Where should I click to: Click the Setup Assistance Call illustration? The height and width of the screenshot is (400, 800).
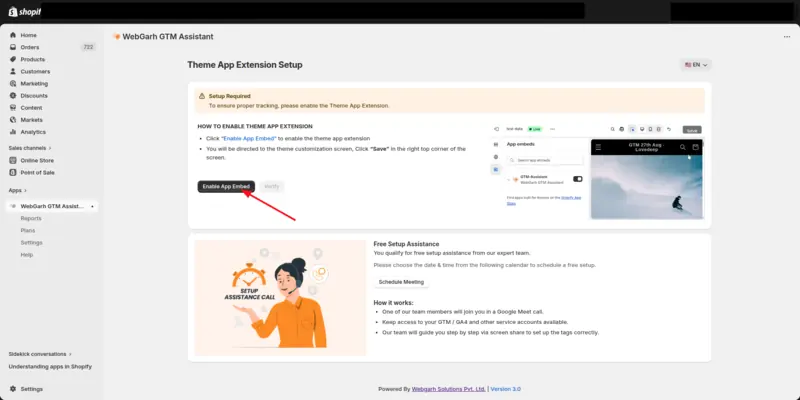280,298
